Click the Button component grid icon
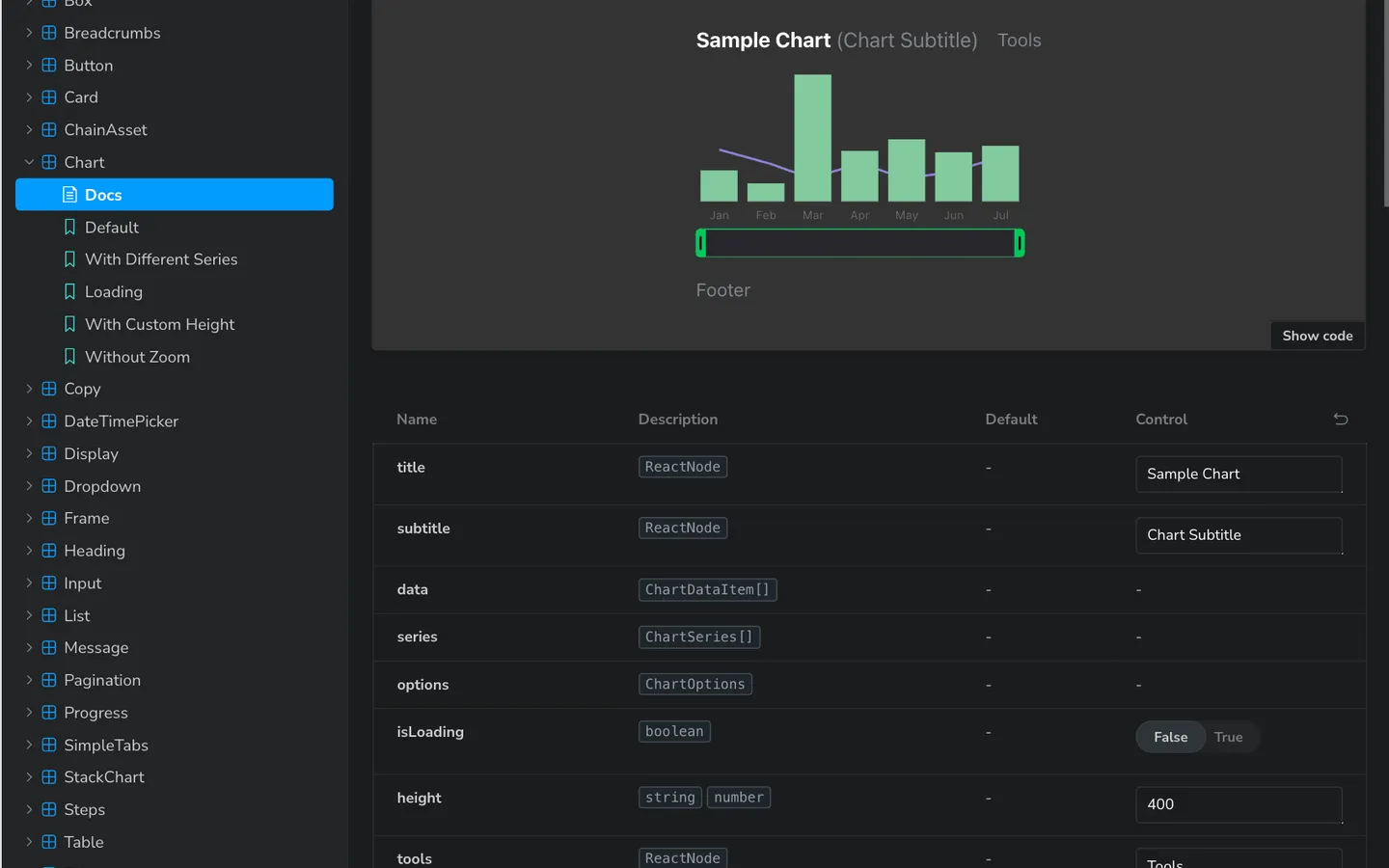1389x868 pixels. pos(49,66)
